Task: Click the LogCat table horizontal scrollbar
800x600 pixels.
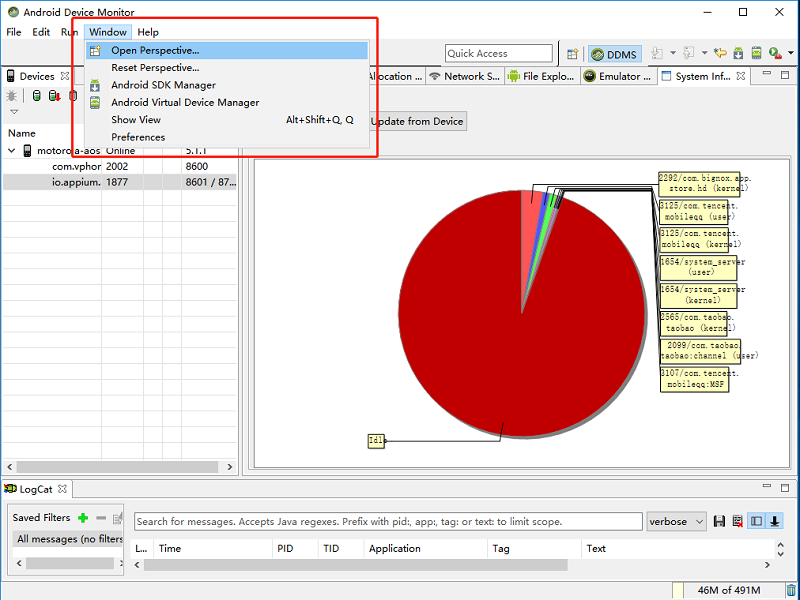Action: [356, 565]
